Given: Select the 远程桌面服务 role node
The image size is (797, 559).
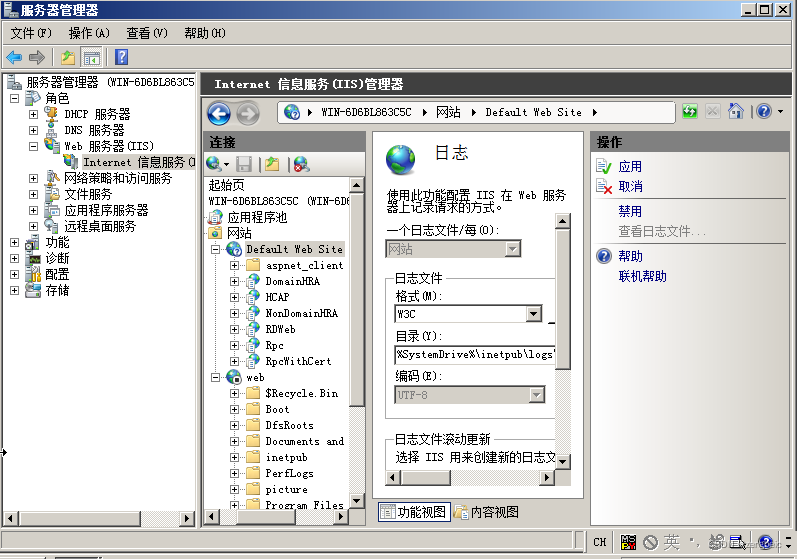Looking at the screenshot, I should (100, 226).
